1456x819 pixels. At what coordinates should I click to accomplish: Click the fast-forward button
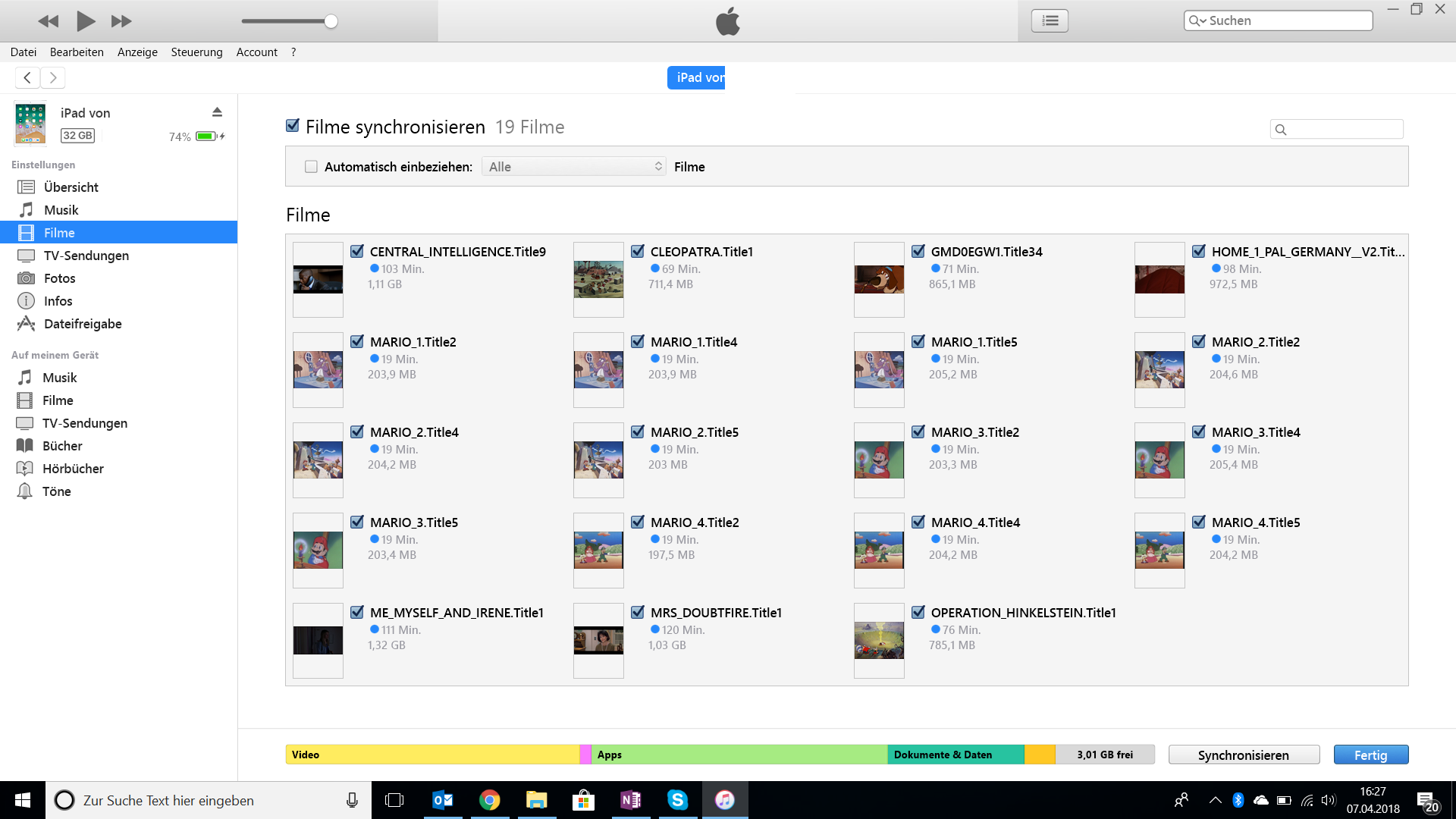[121, 21]
